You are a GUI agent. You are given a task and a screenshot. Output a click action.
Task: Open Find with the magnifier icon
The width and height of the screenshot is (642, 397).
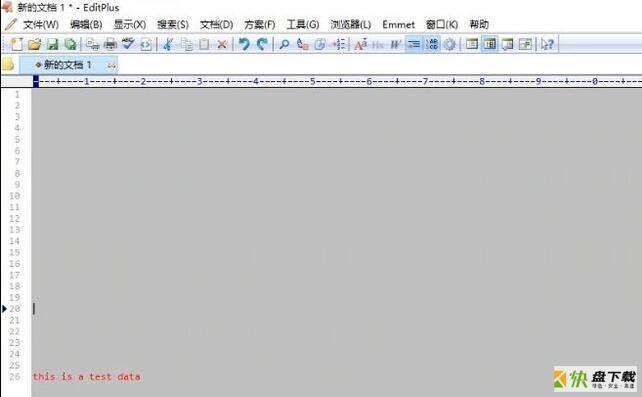(x=284, y=44)
